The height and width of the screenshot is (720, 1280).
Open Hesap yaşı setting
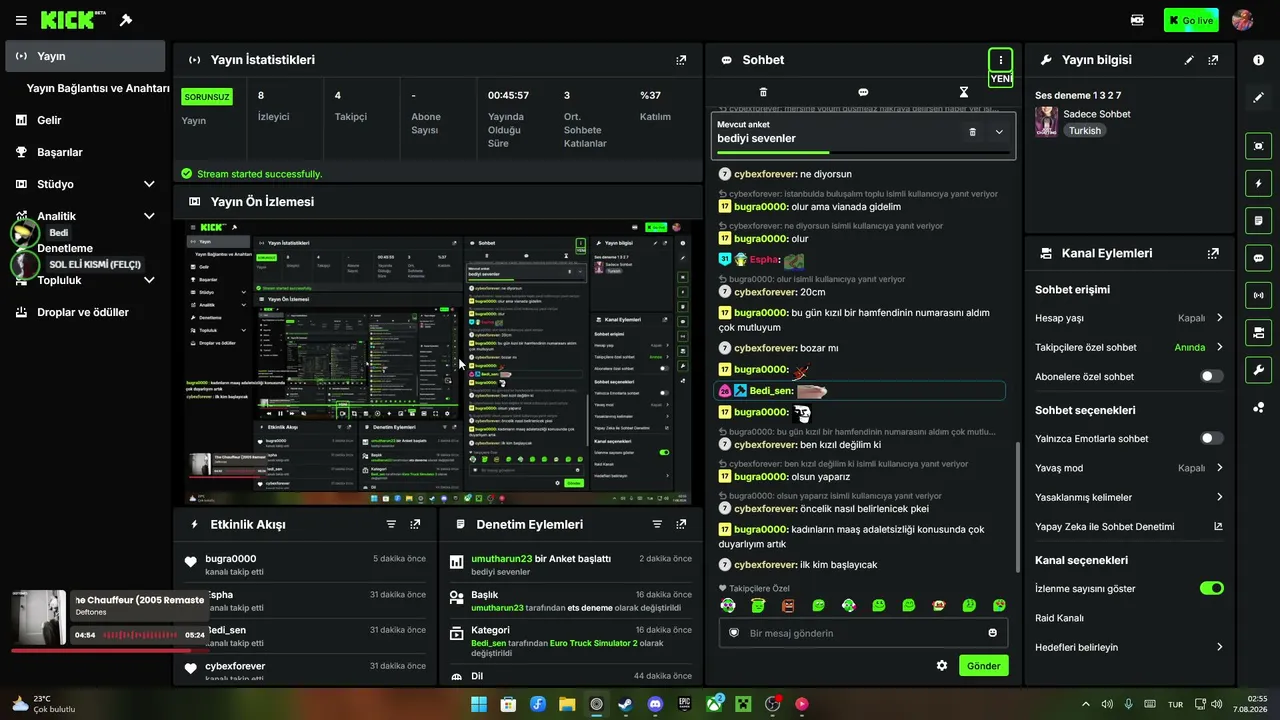[x=1130, y=318]
